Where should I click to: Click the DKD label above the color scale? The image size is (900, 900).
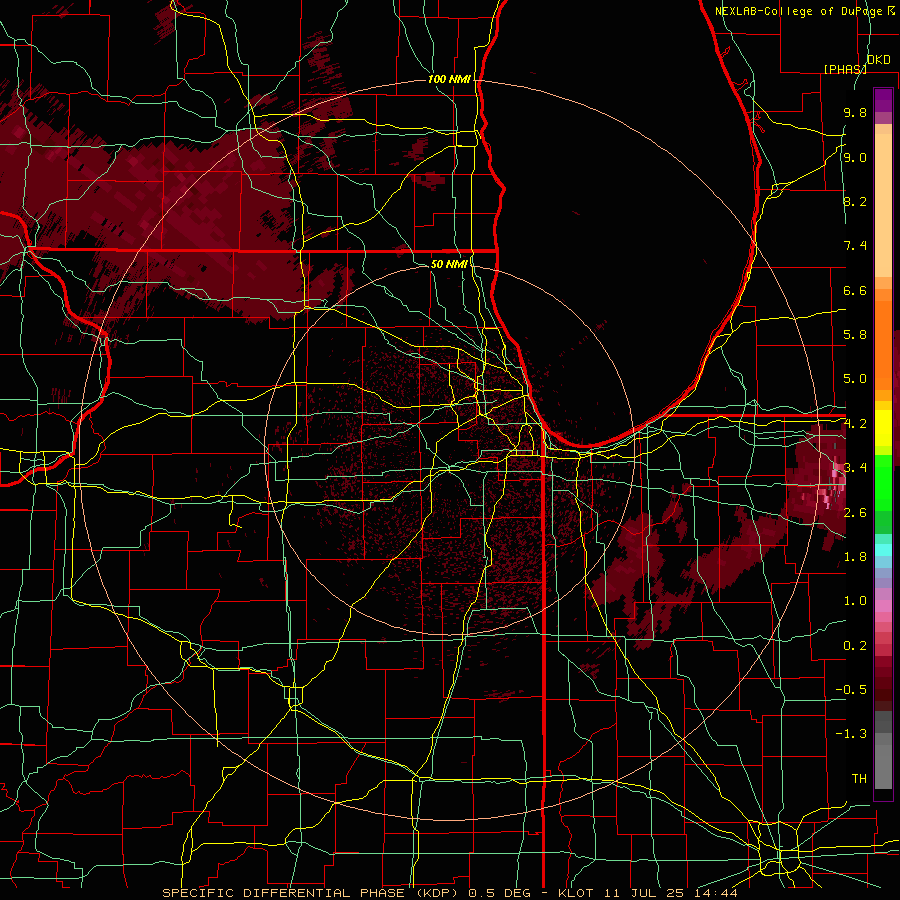tap(878, 59)
